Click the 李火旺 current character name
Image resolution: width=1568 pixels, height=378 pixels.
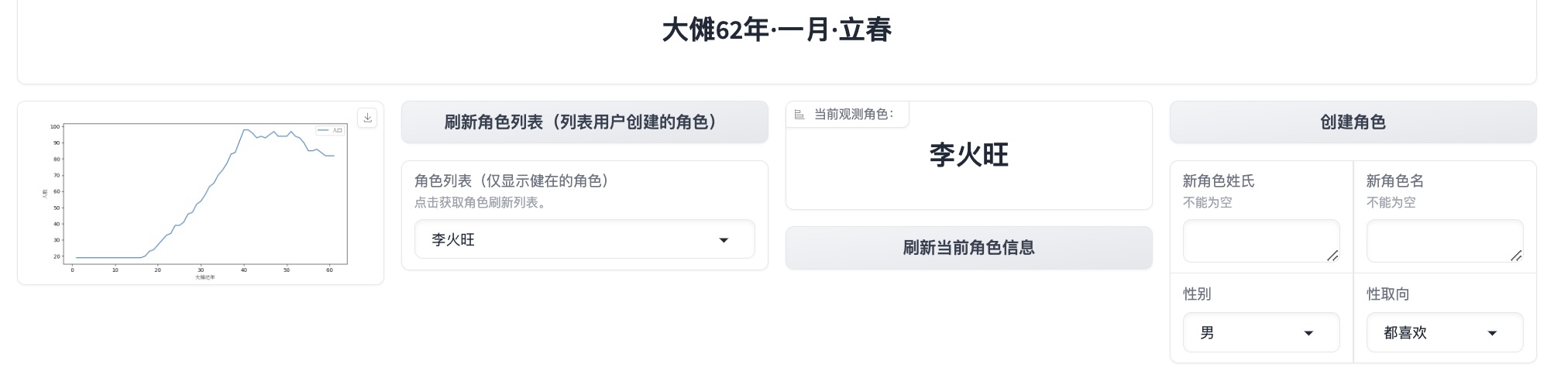pos(968,155)
